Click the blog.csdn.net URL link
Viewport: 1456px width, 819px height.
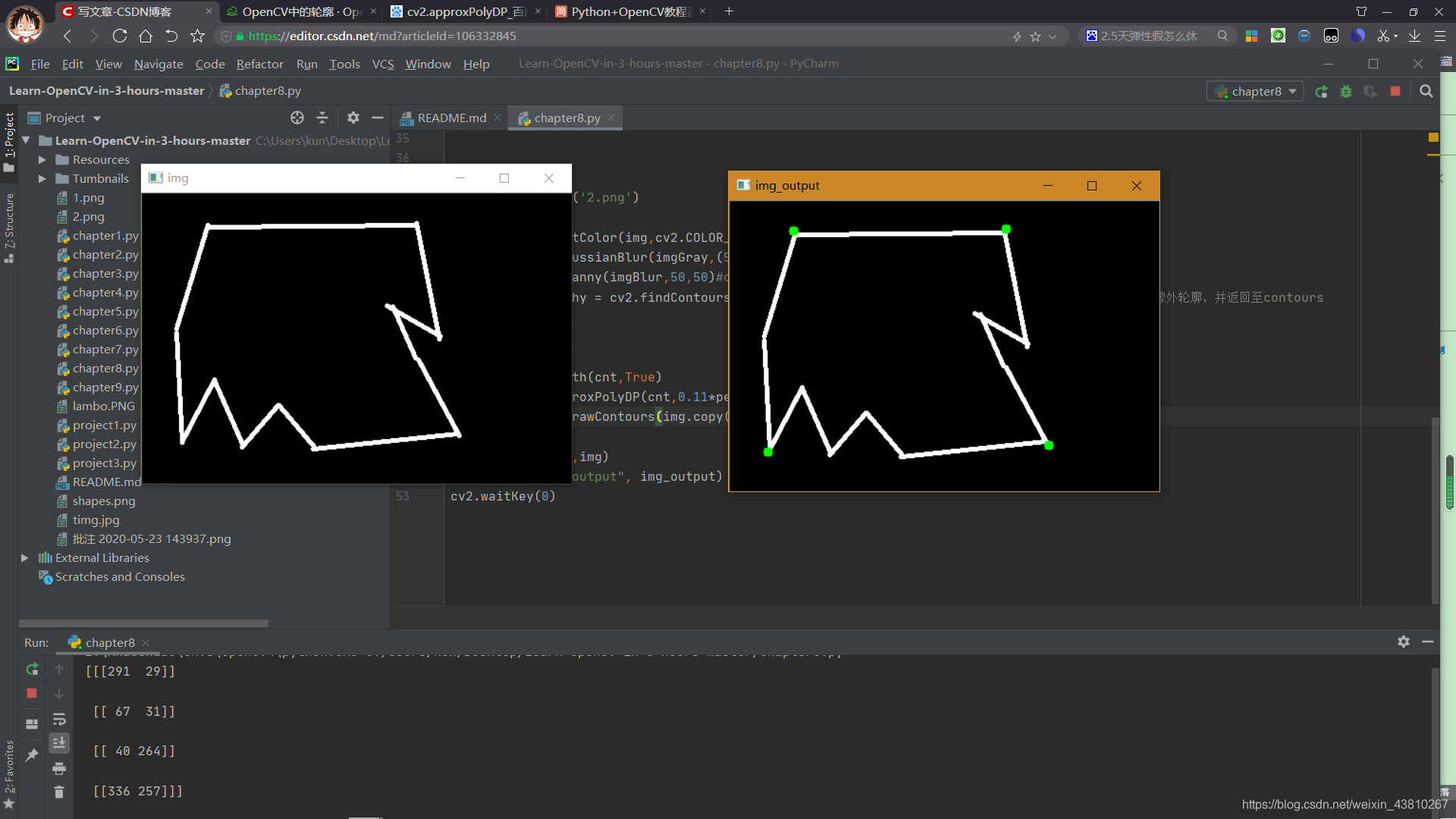(1344, 804)
